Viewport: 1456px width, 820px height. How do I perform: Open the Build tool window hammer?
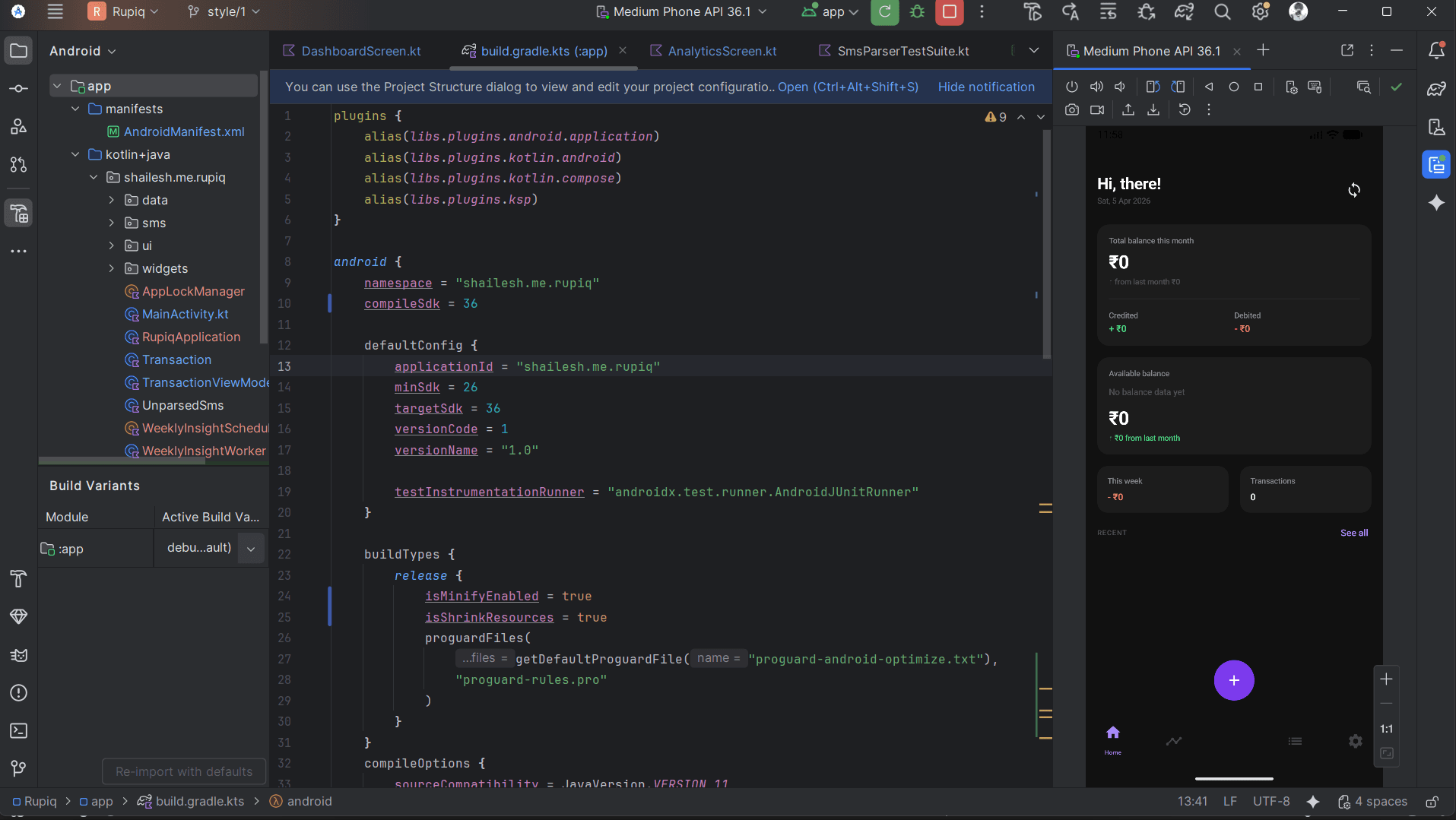coord(19,579)
